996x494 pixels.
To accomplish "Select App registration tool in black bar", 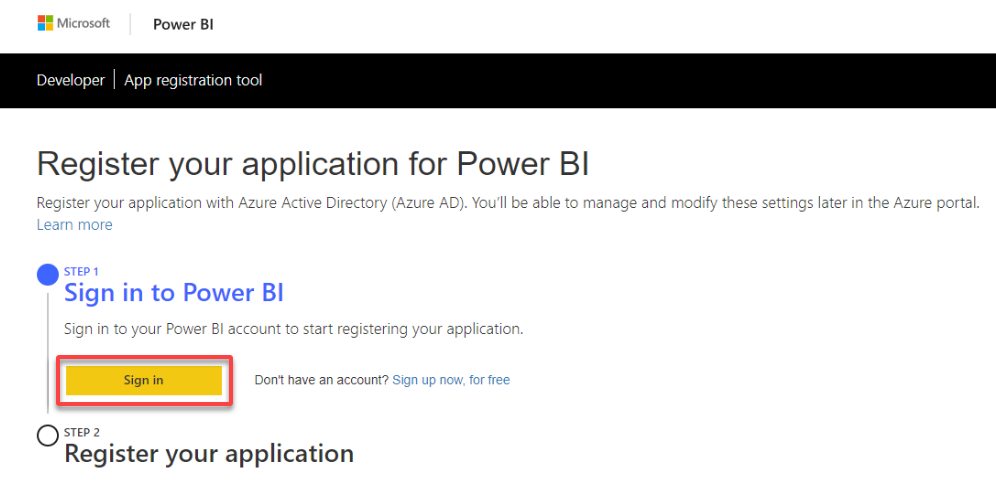I will tap(193, 81).
